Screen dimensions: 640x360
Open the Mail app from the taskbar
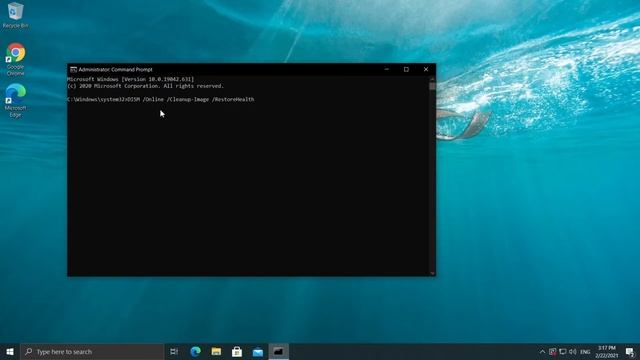tap(258, 351)
